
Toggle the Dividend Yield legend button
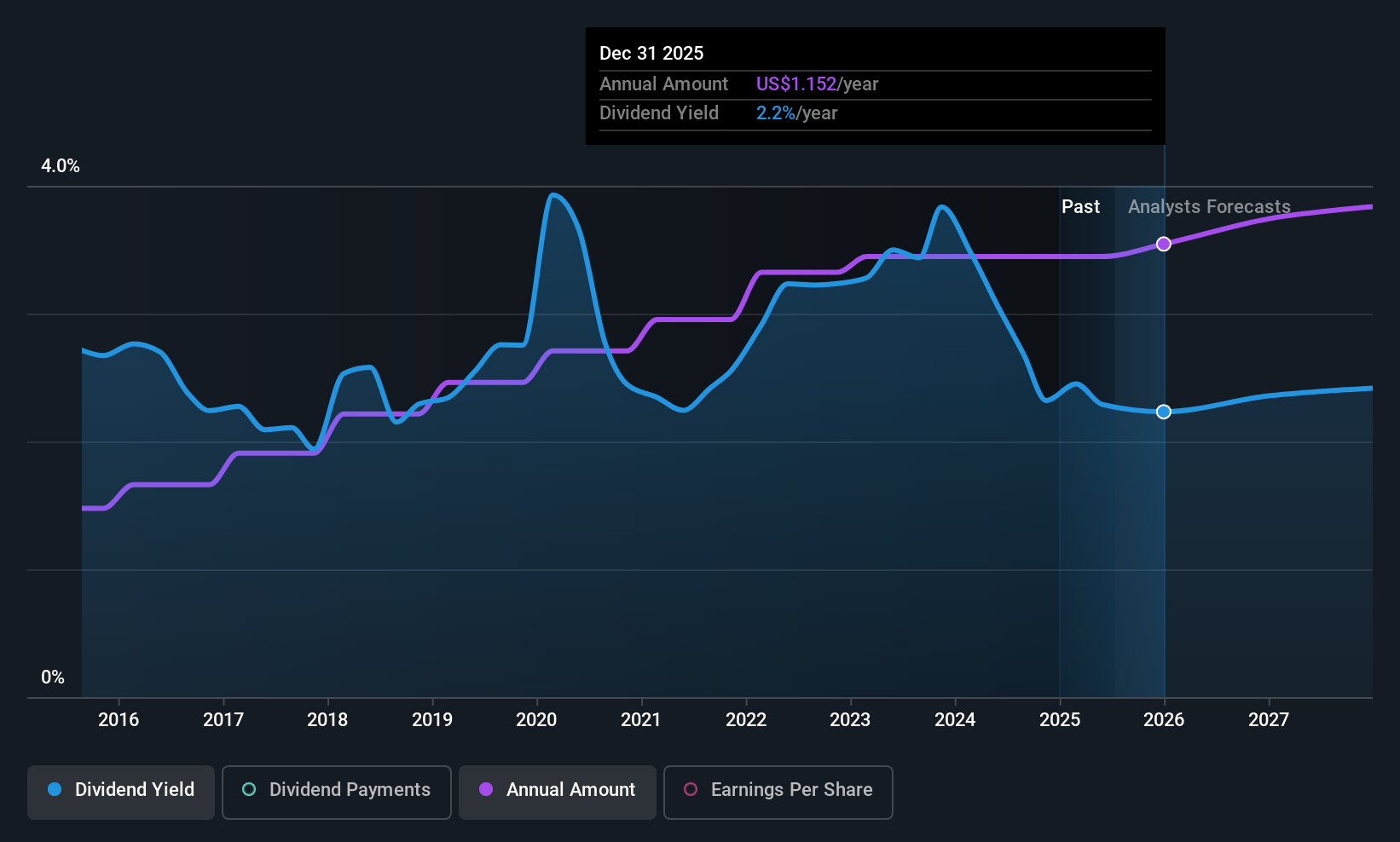click(x=121, y=793)
